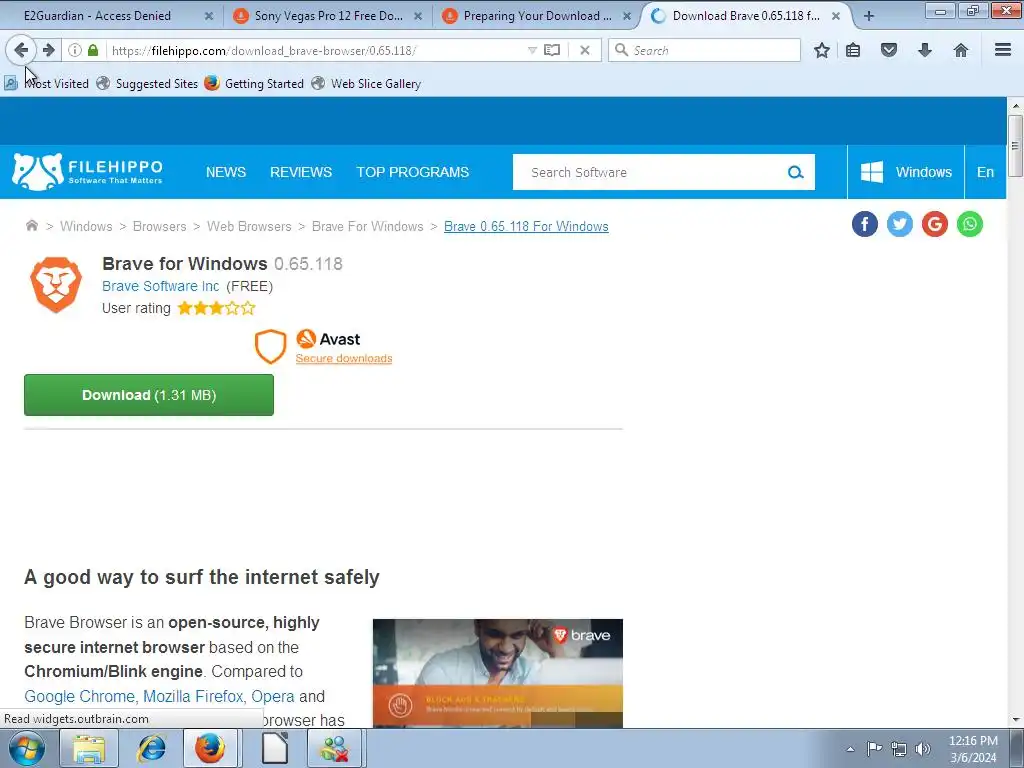
Task: Show hidden tray icons arrow
Action: coord(850,749)
